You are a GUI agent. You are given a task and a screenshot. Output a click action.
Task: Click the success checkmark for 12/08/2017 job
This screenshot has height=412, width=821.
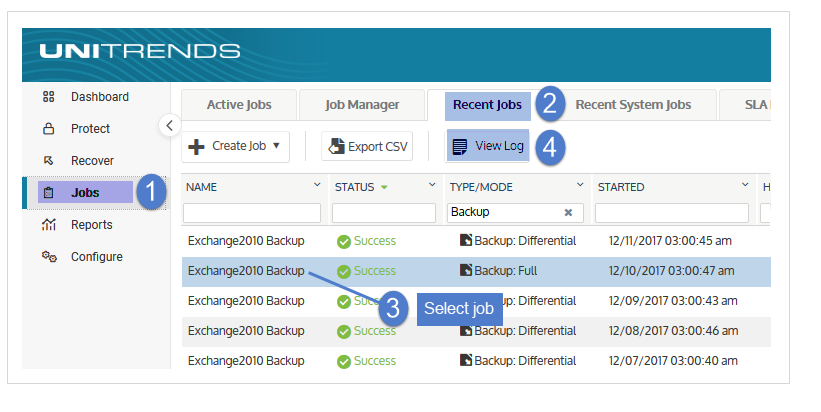344,331
